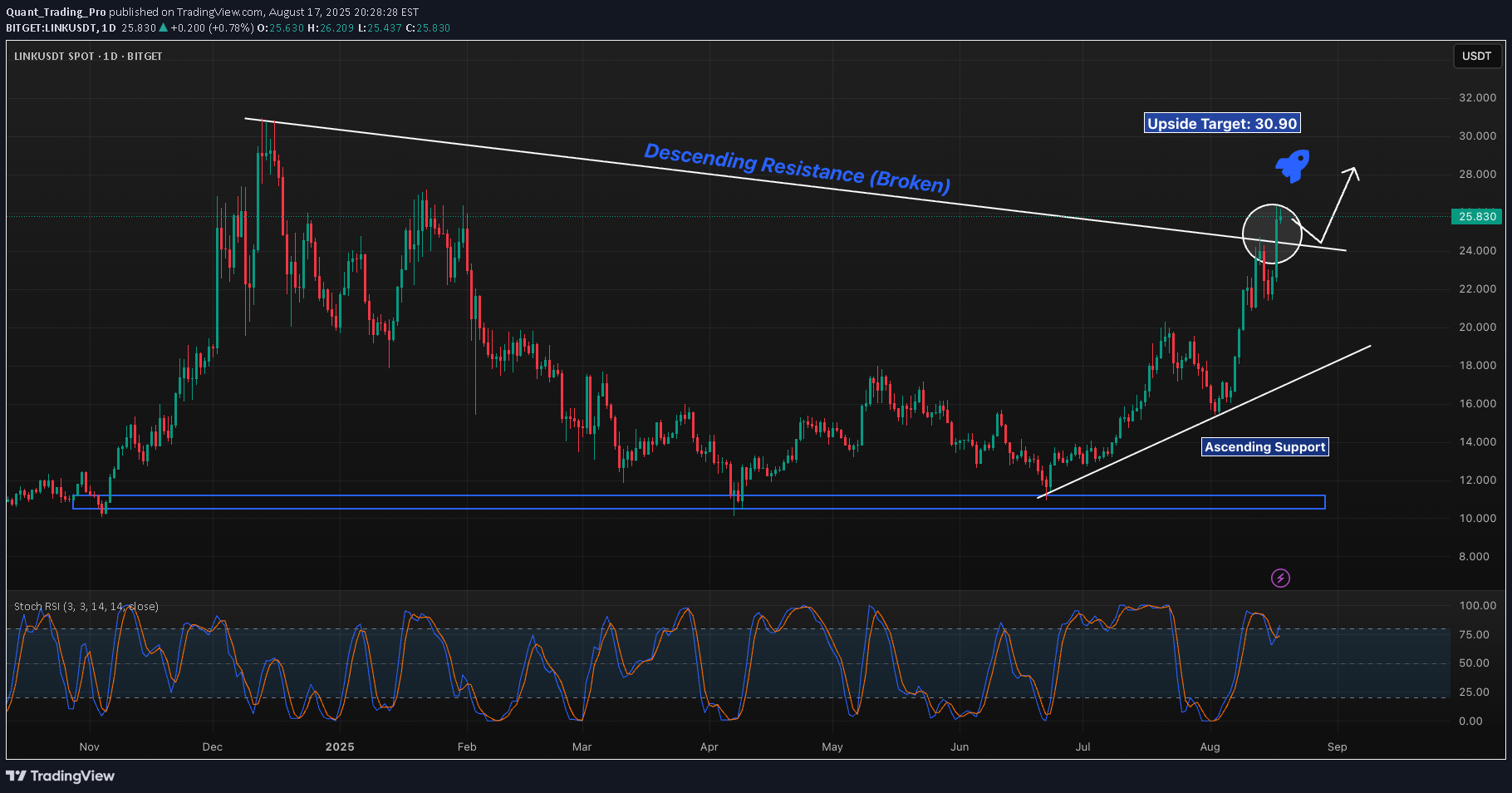Click 8.000 on the price axis
The image size is (1512, 793).
pyautogui.click(x=1474, y=556)
